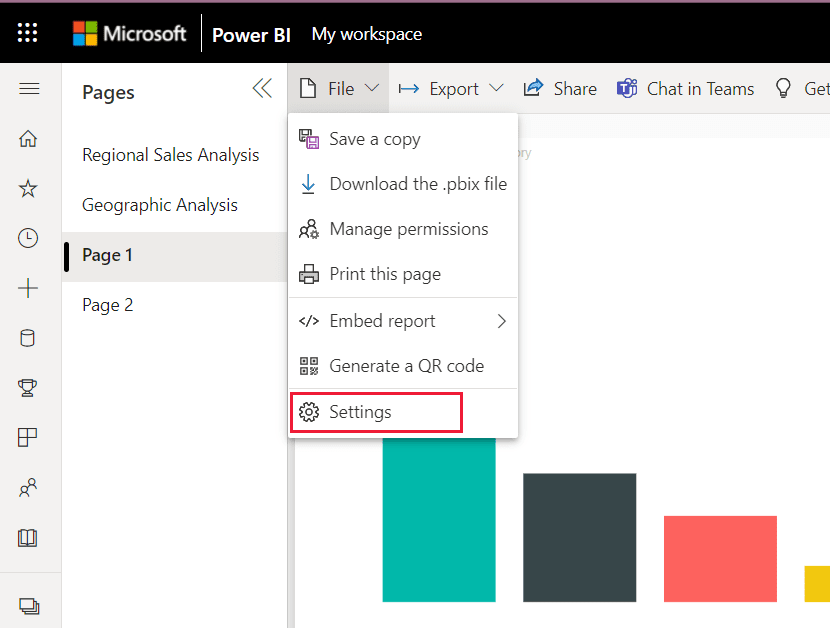Open My workspace link

pyautogui.click(x=367, y=34)
